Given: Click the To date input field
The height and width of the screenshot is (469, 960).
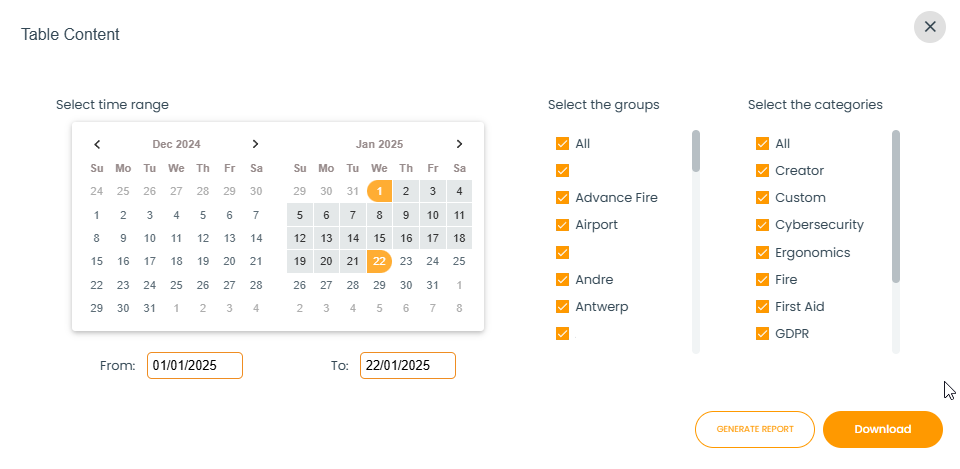Looking at the screenshot, I should (407, 366).
